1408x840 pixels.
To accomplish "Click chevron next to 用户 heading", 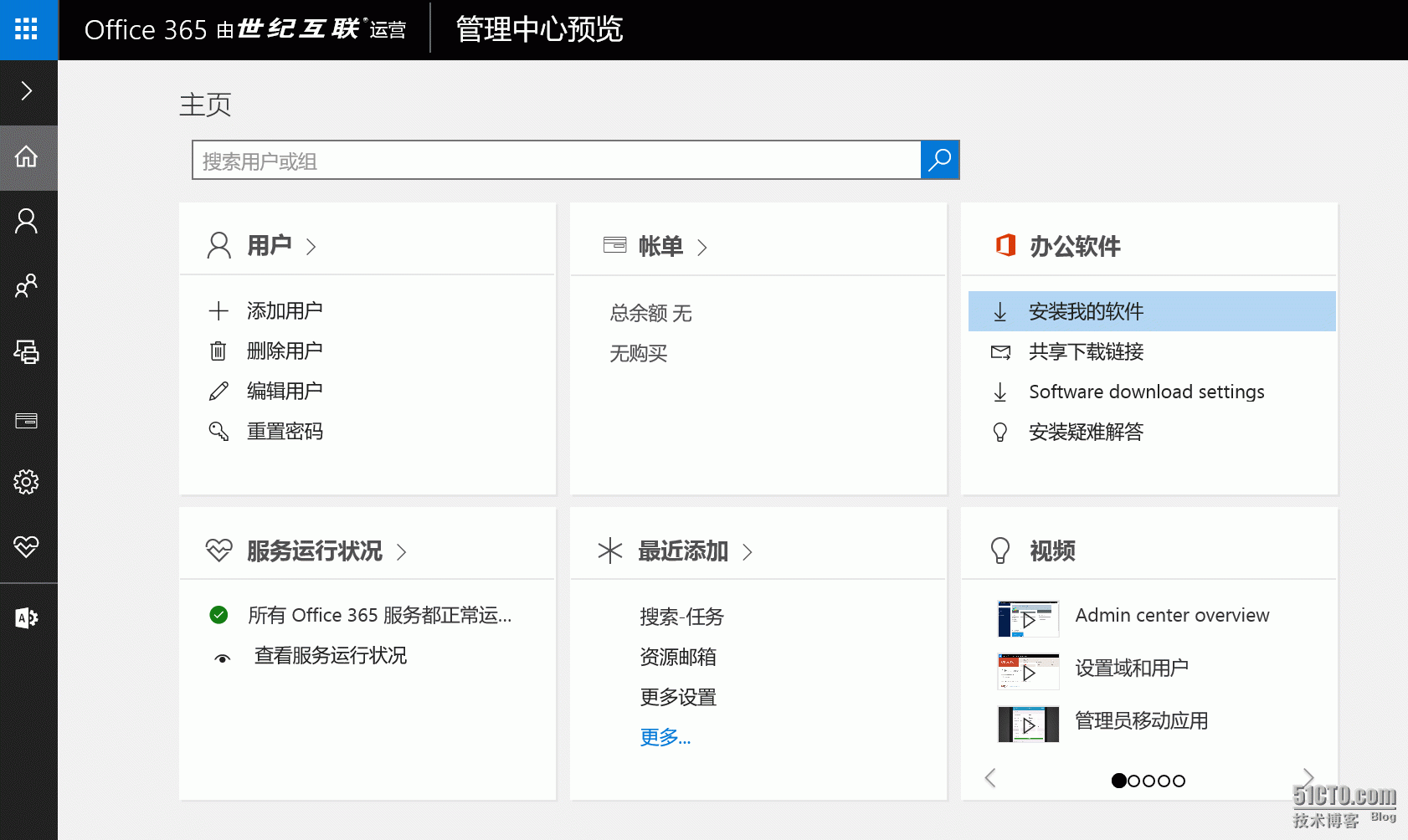I will (311, 247).
